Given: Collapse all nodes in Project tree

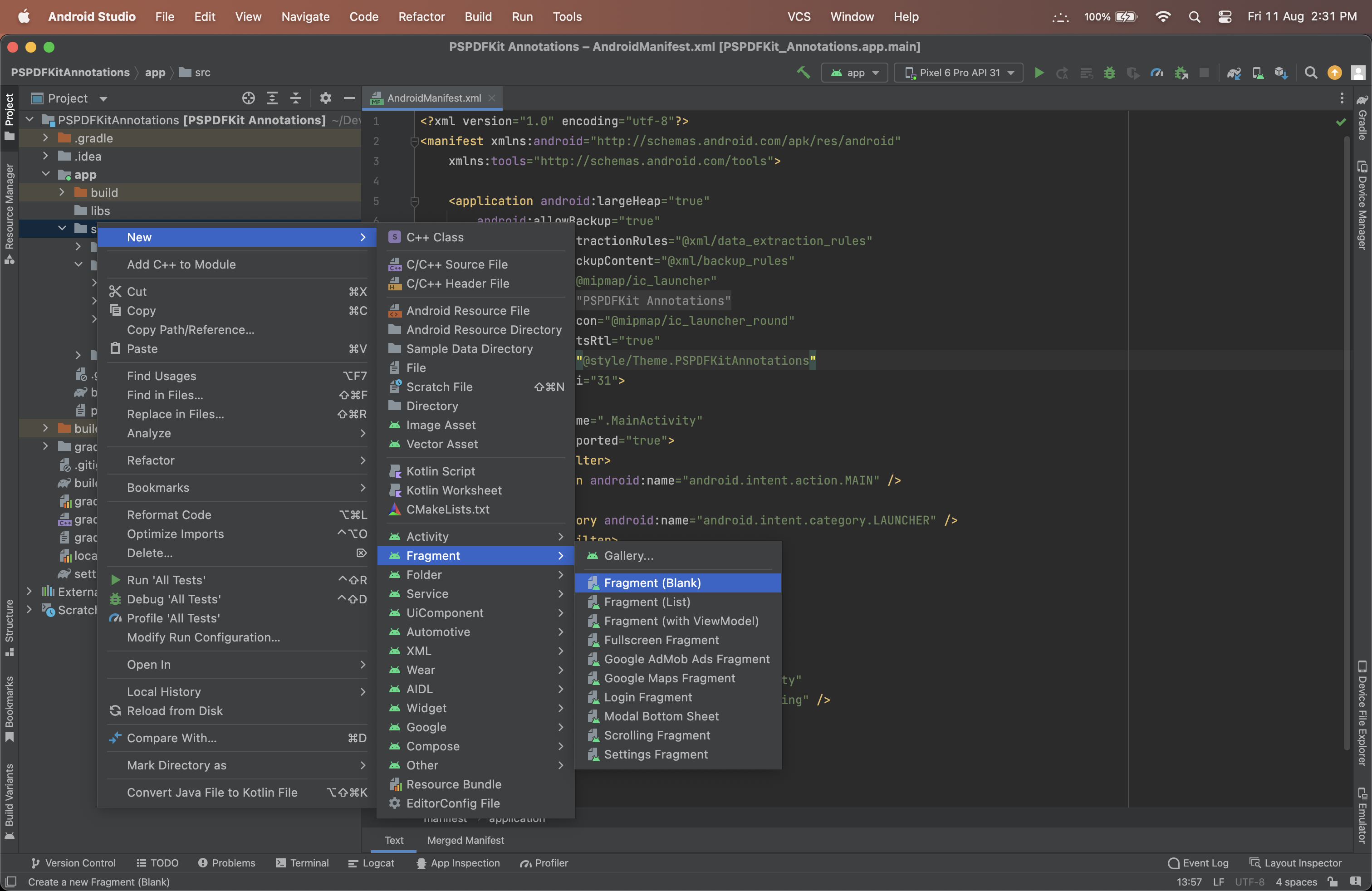Looking at the screenshot, I should click(295, 98).
